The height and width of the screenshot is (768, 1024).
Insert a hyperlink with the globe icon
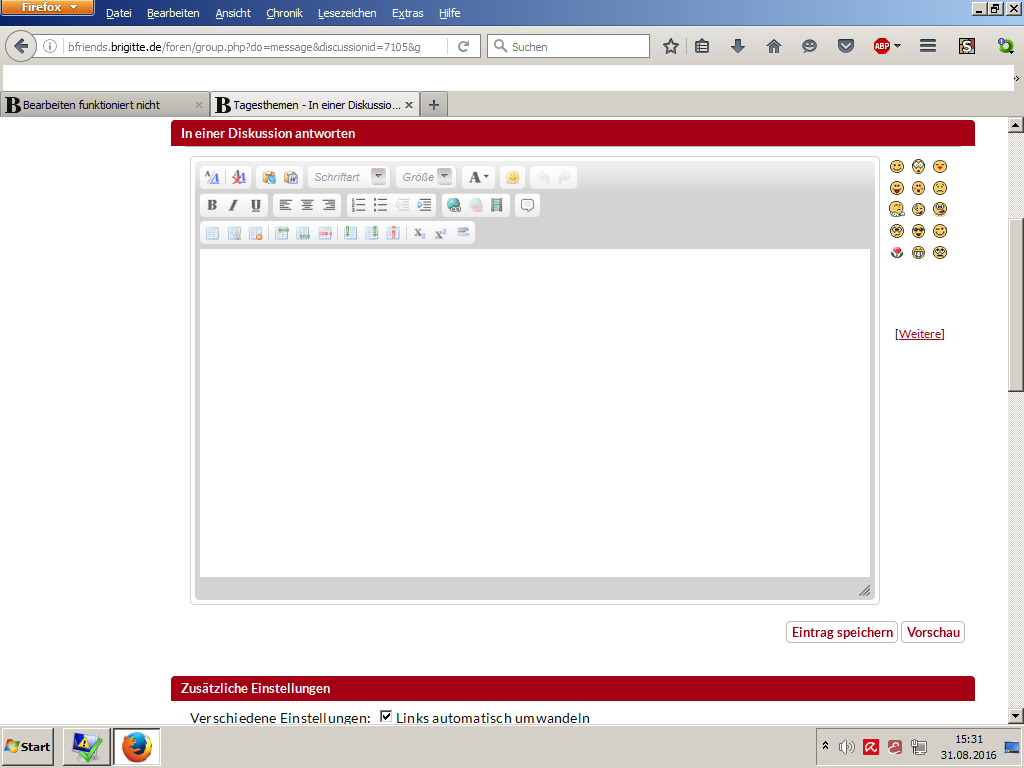click(454, 205)
